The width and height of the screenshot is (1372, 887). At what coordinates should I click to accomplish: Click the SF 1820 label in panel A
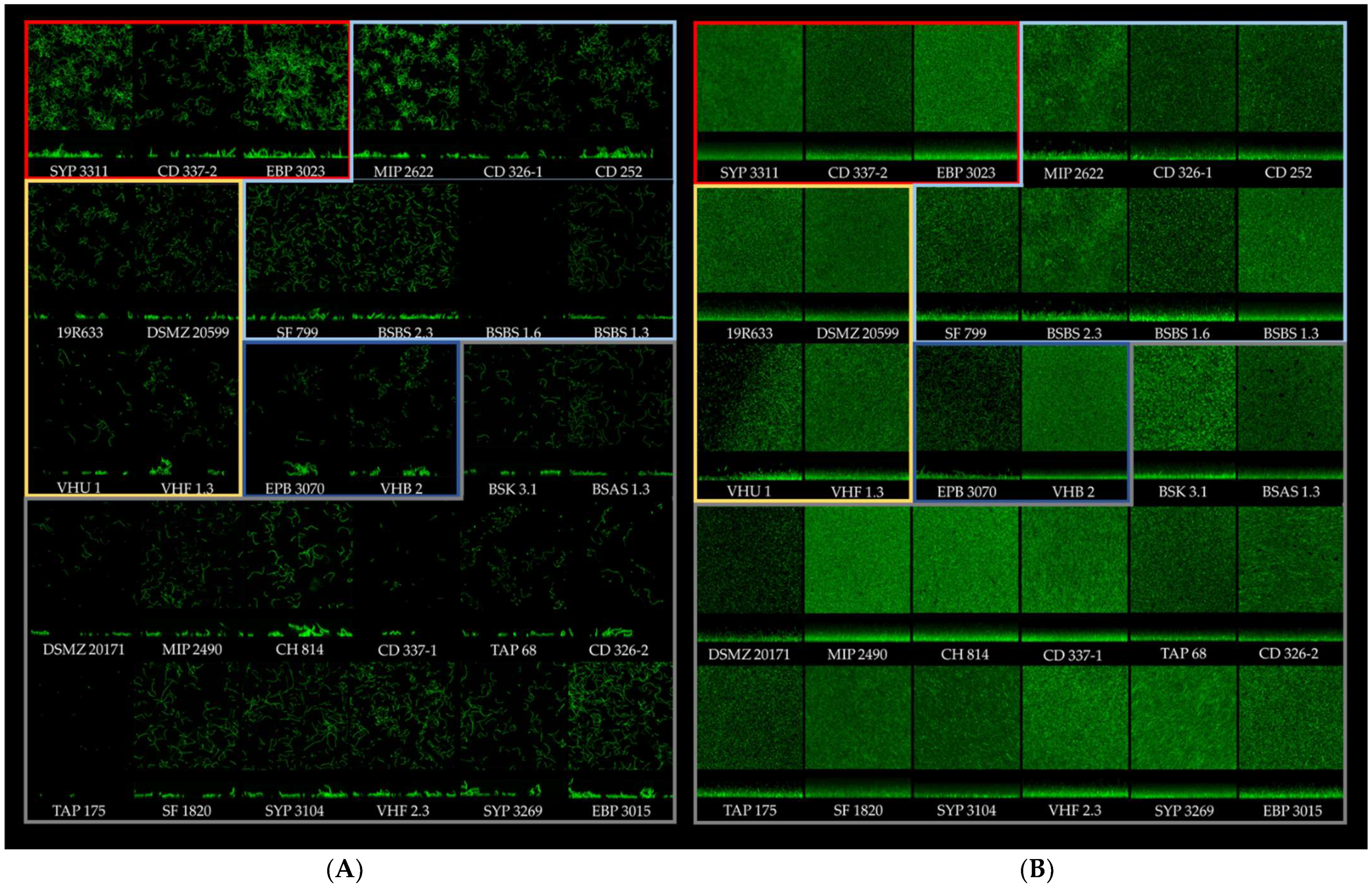coord(187,810)
